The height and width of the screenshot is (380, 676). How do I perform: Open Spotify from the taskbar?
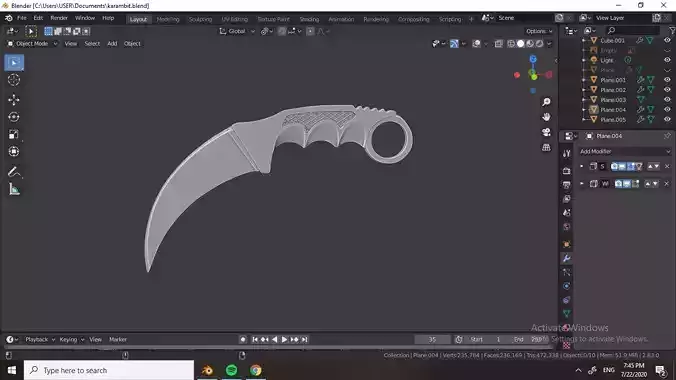232,370
